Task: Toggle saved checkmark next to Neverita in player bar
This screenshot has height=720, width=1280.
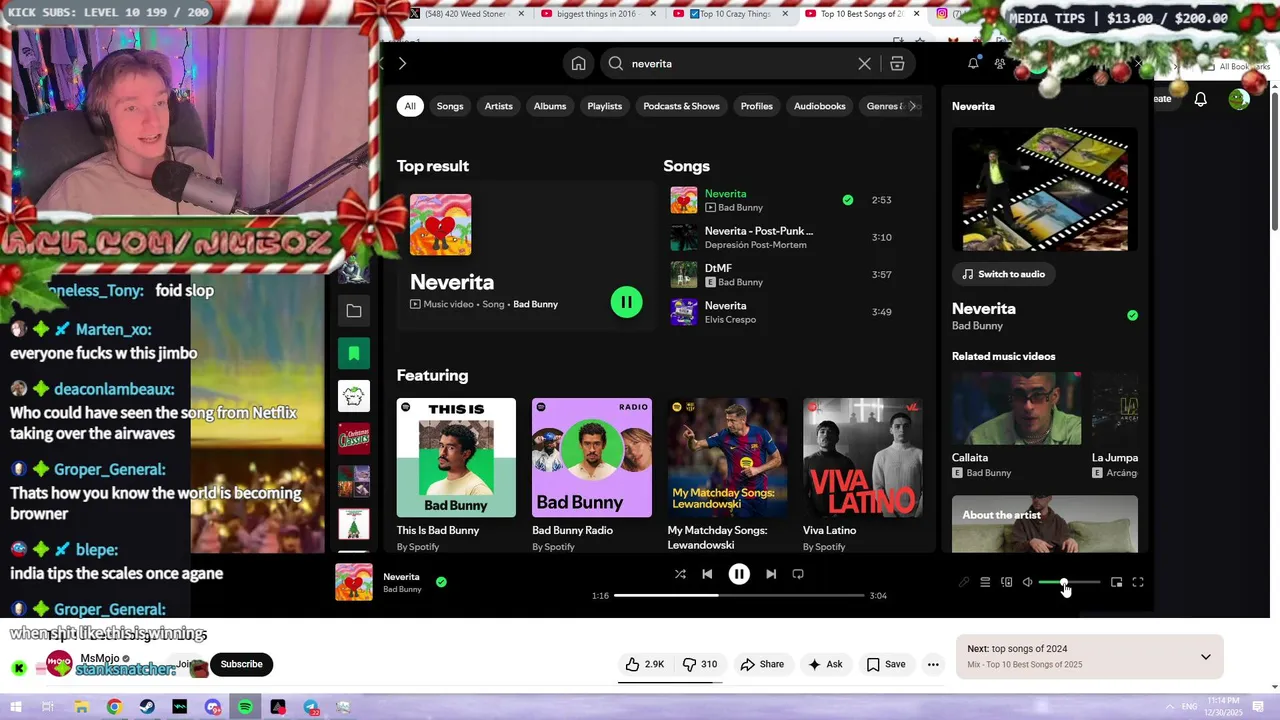Action: tap(441, 582)
